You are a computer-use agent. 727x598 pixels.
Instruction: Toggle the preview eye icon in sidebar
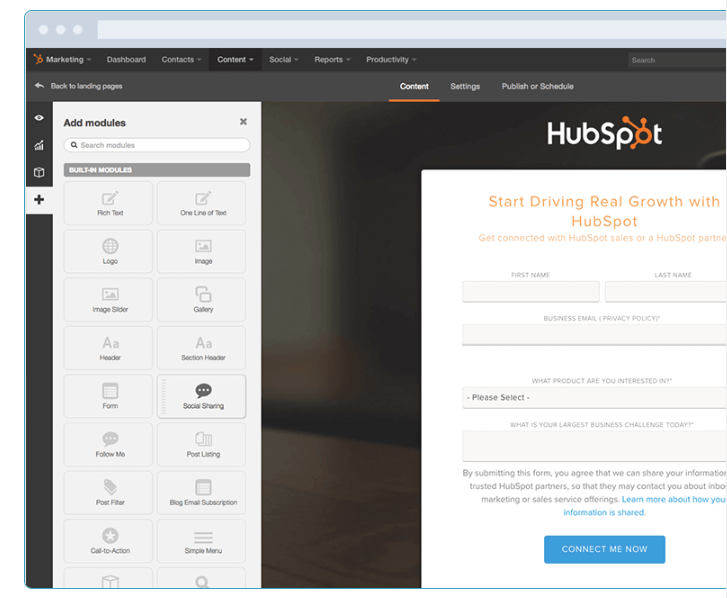(x=39, y=118)
